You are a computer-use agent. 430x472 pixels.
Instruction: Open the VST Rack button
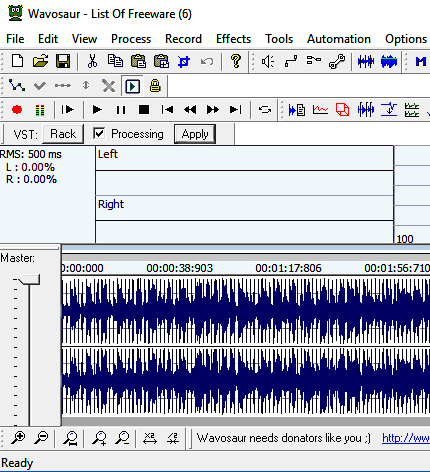(x=63, y=134)
